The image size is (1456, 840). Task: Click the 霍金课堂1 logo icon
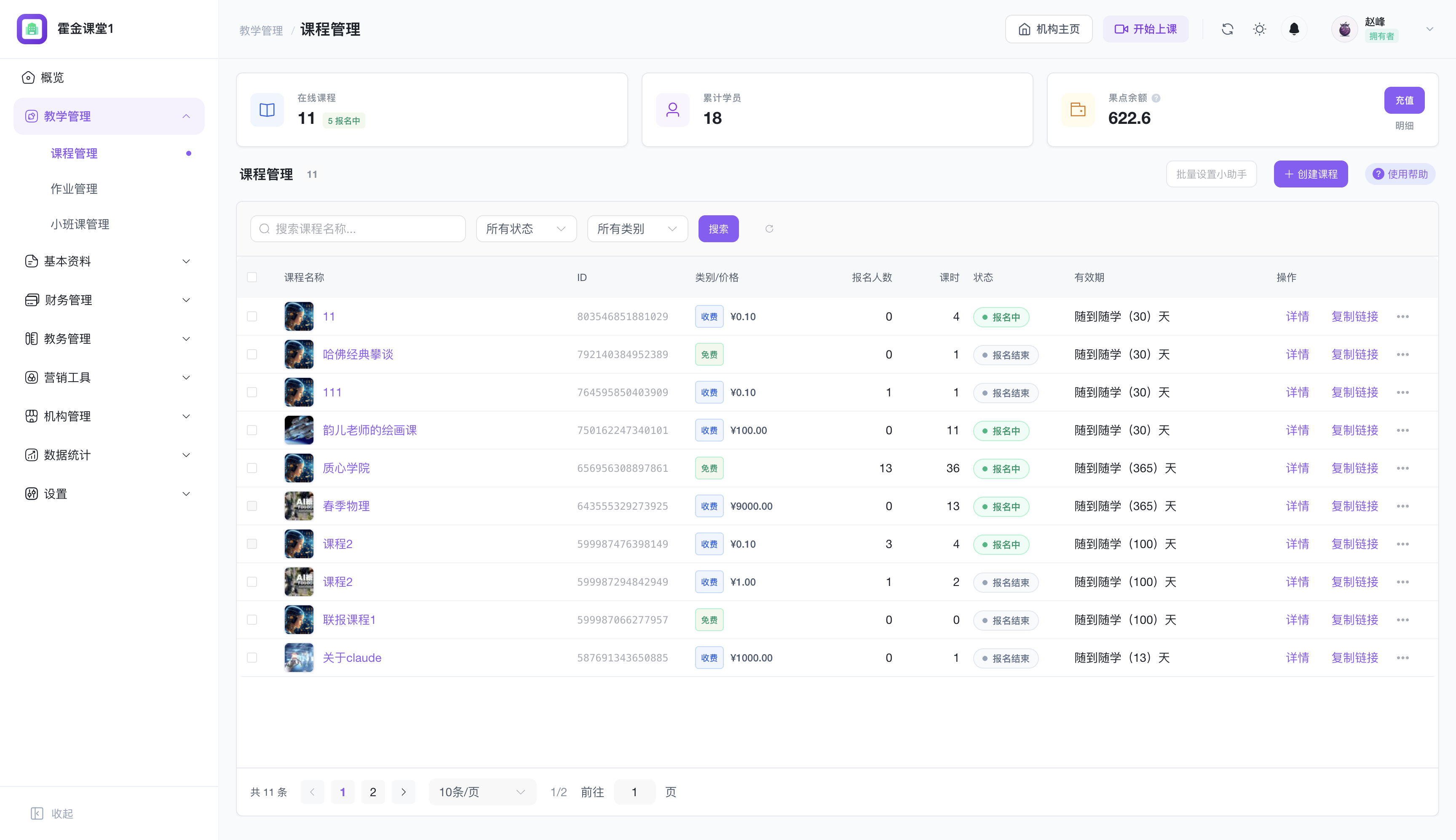[32, 29]
